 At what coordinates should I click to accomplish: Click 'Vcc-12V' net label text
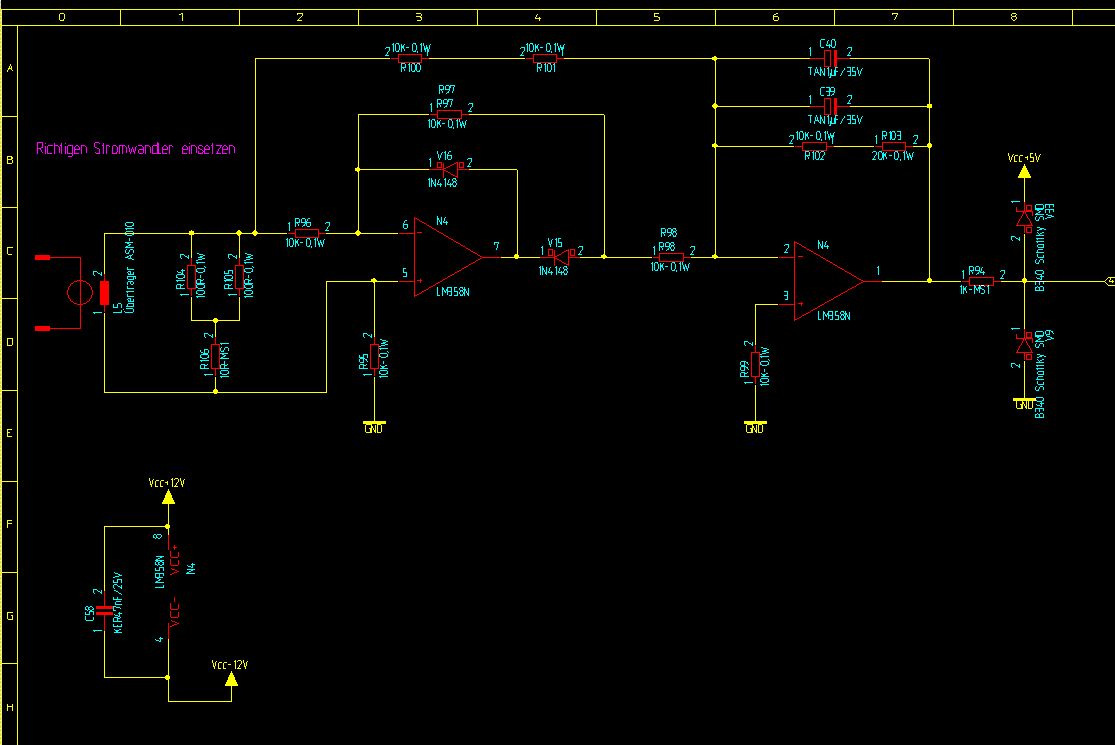[x=230, y=665]
